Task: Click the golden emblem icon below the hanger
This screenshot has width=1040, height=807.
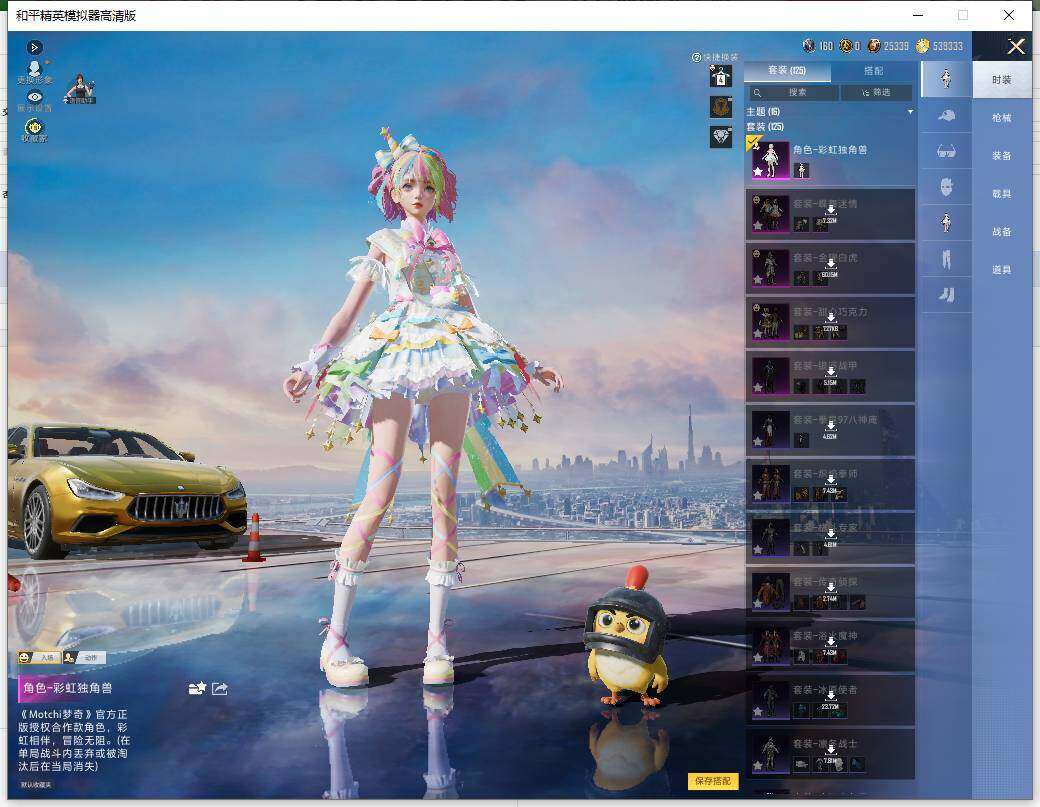Action: [721, 107]
